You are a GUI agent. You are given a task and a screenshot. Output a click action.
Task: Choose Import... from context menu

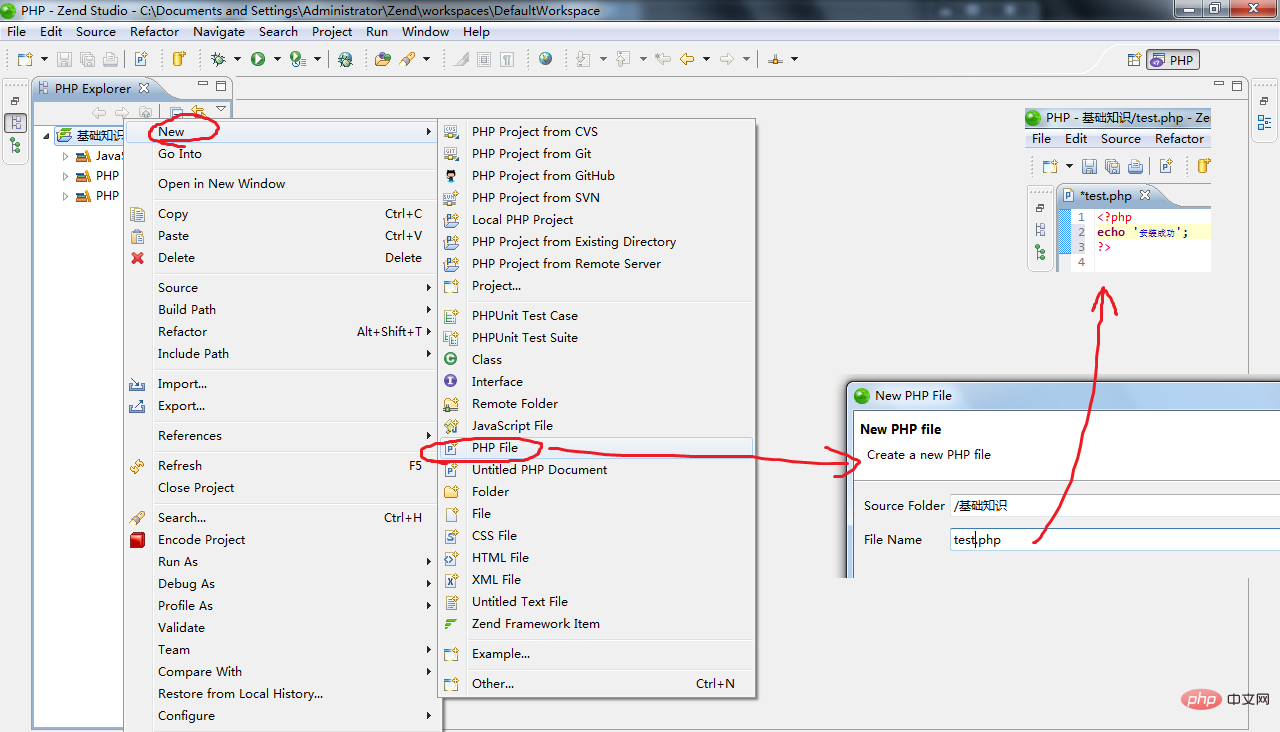click(281, 383)
